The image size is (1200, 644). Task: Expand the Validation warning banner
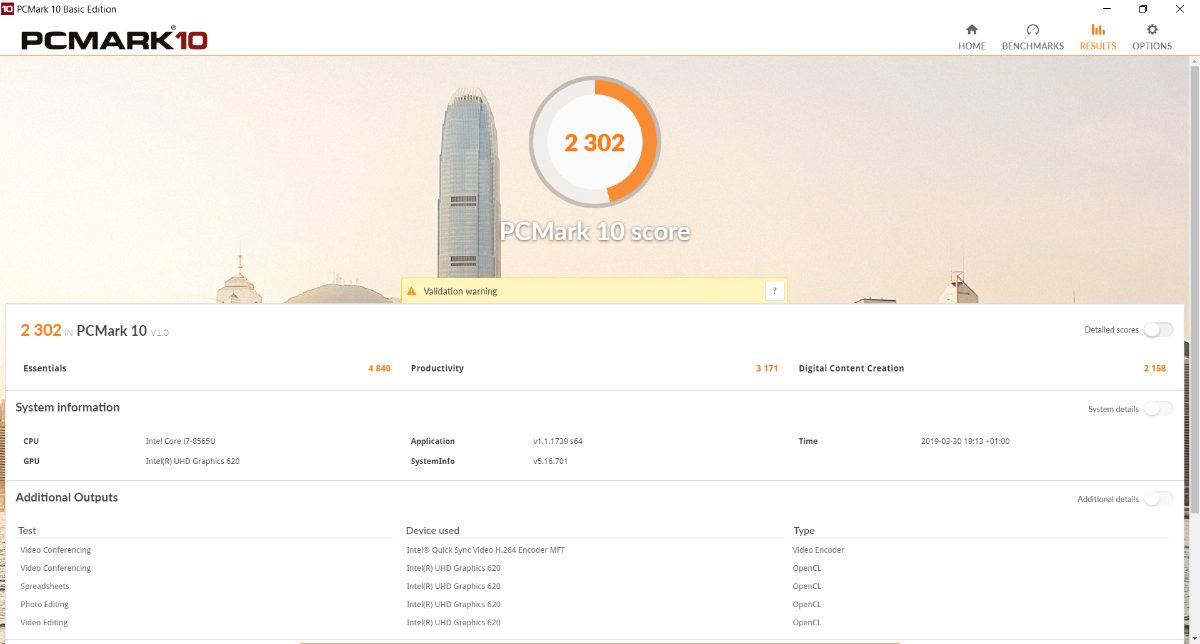click(x=775, y=291)
